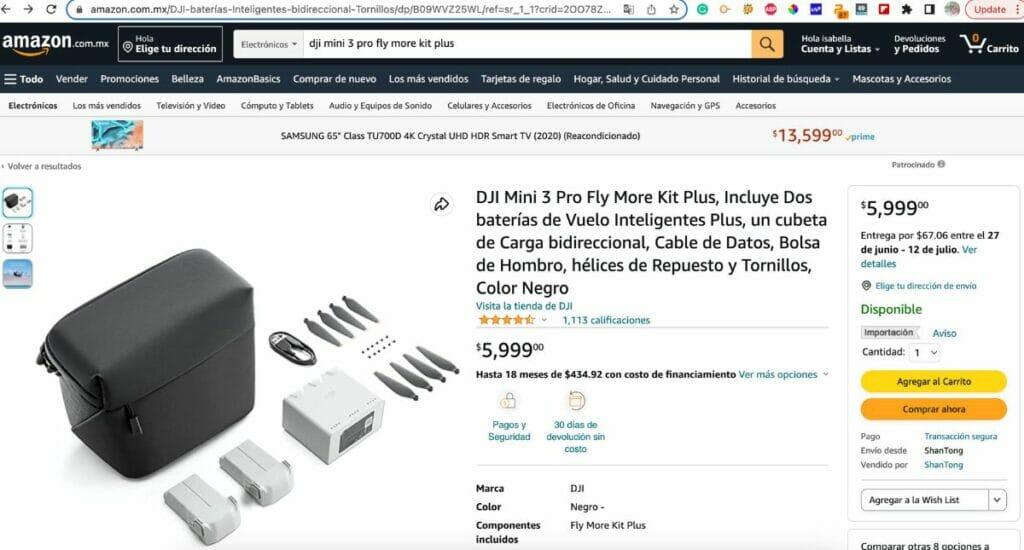Screen dimensions: 1024x550
Task: Select the second product thumbnail
Action: click(18, 238)
